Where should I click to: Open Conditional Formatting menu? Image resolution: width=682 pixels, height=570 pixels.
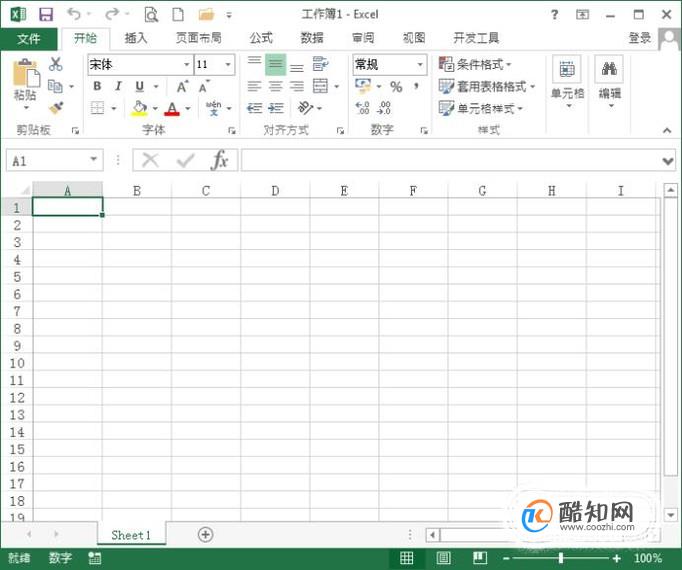pyautogui.click(x=475, y=64)
